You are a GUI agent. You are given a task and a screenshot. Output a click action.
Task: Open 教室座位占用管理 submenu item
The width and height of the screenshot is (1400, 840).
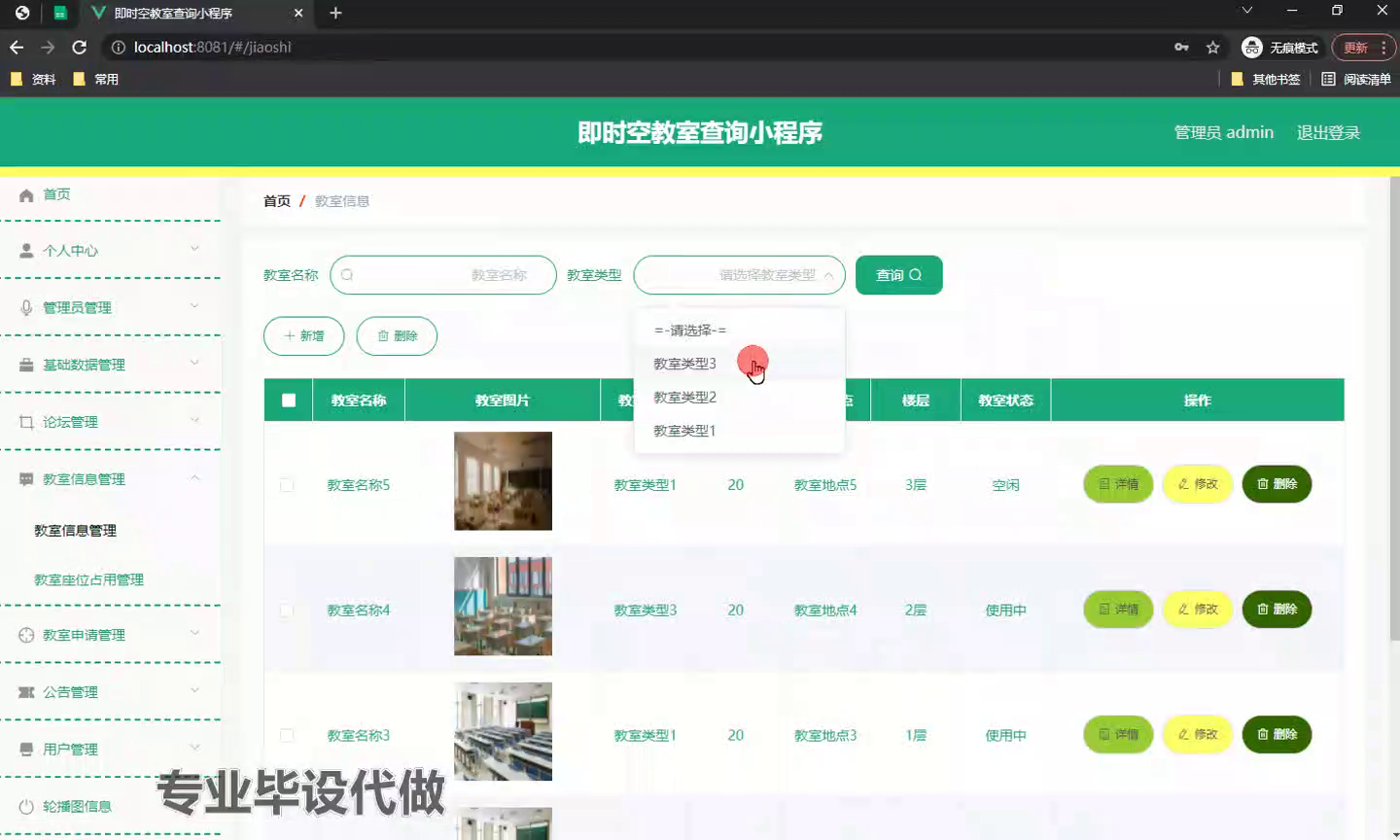(88, 579)
